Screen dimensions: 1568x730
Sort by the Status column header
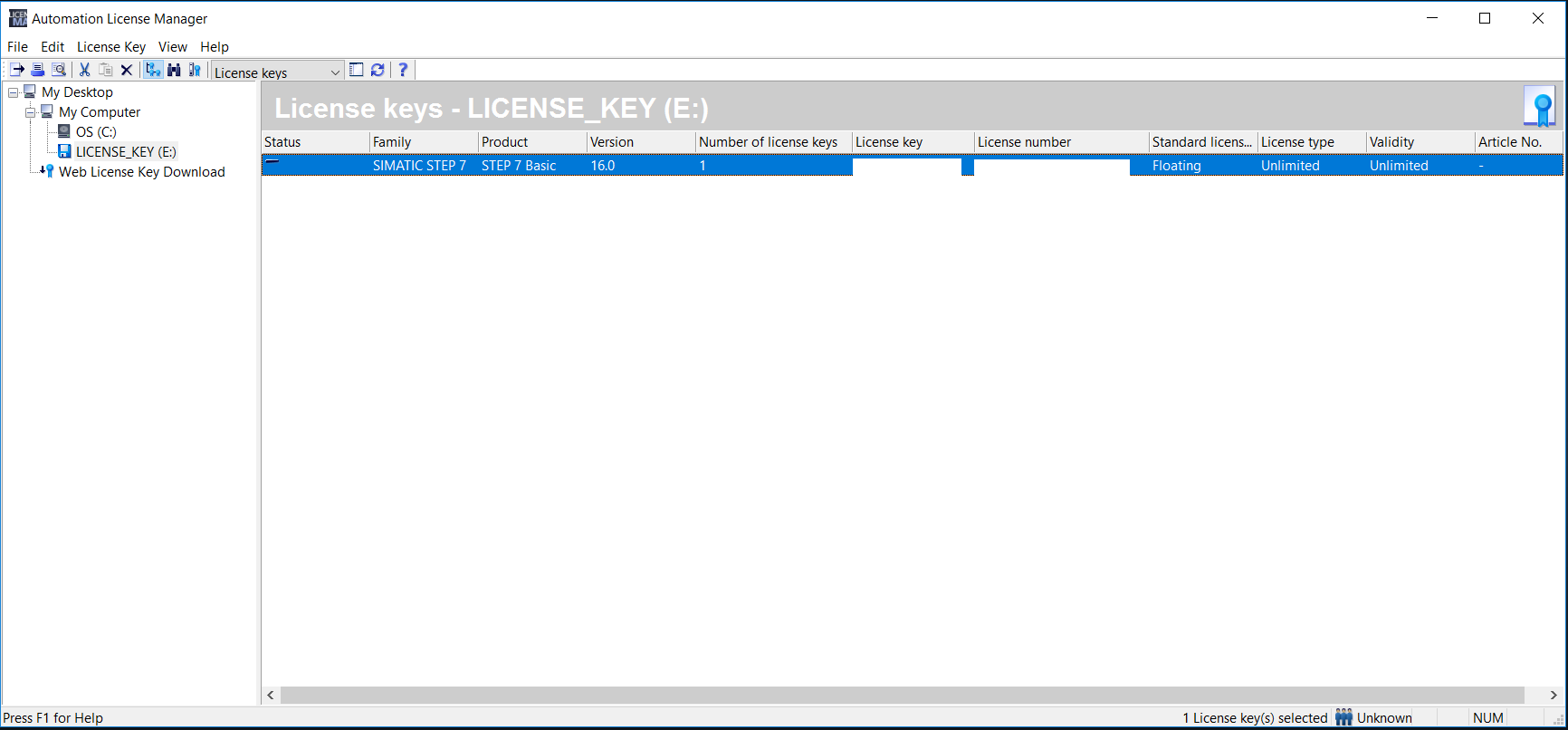pyautogui.click(x=316, y=142)
